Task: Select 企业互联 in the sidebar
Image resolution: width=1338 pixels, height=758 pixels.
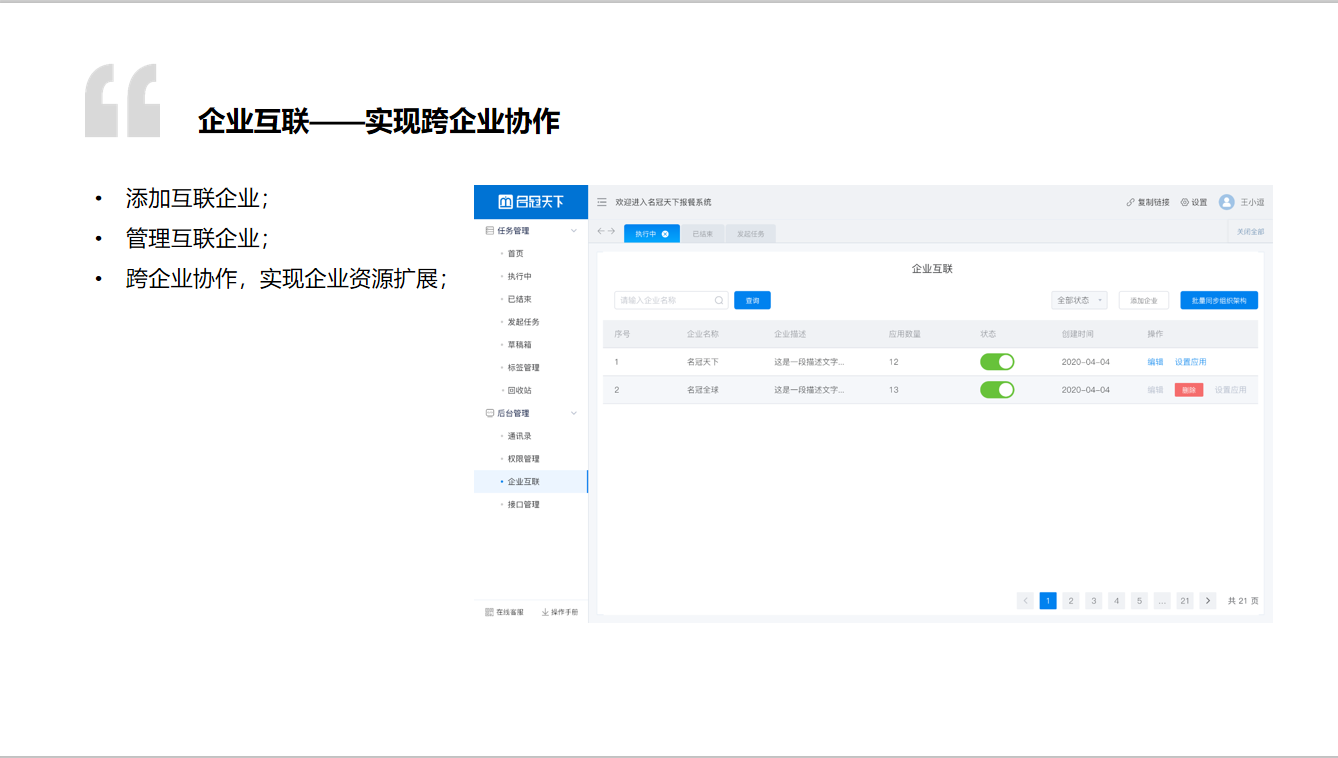Action: [531, 482]
